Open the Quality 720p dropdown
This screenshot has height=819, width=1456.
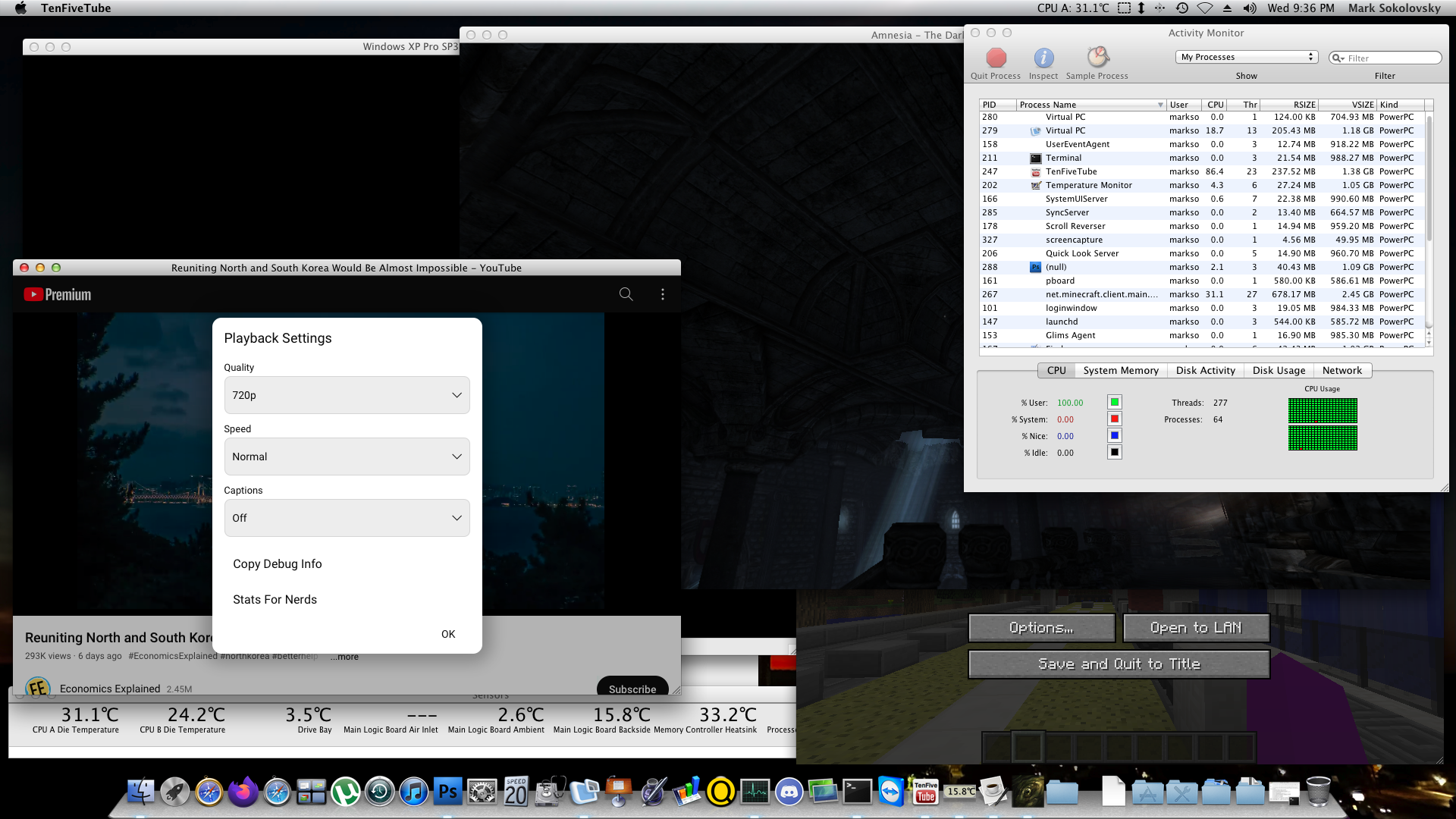(347, 395)
